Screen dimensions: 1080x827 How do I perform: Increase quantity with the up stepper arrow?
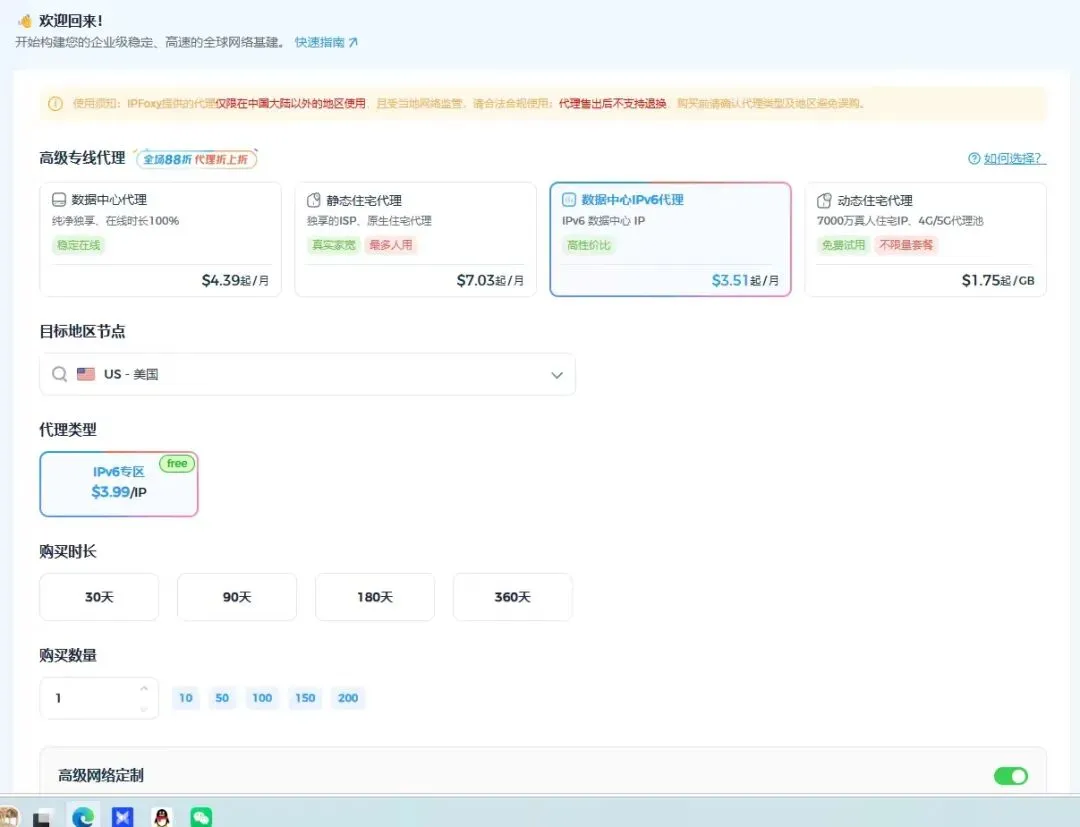pos(144,688)
